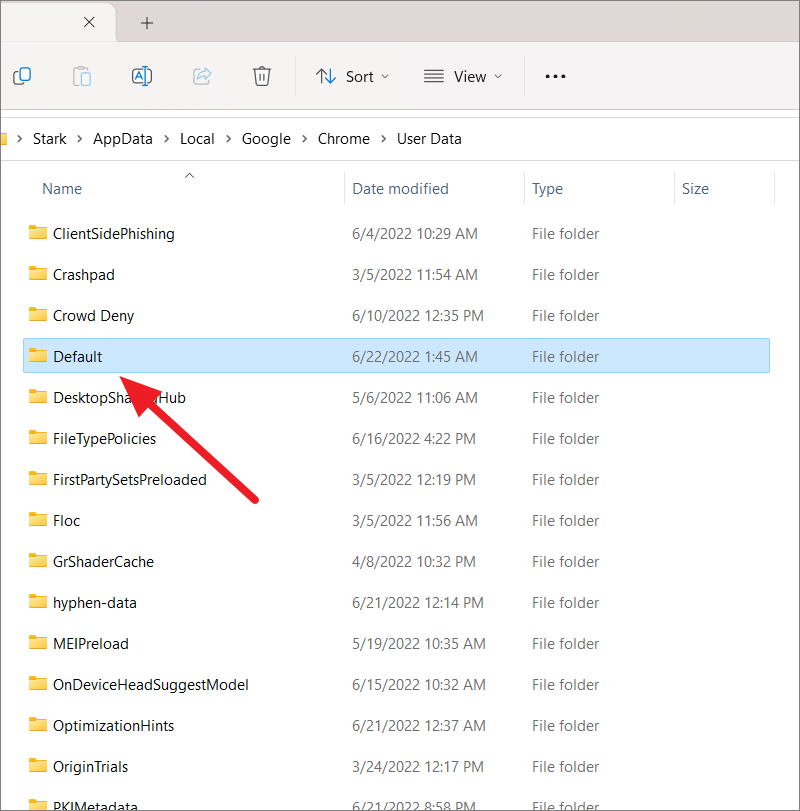Sort by Type column header
Viewport: 800px width, 811px height.
[x=547, y=189]
